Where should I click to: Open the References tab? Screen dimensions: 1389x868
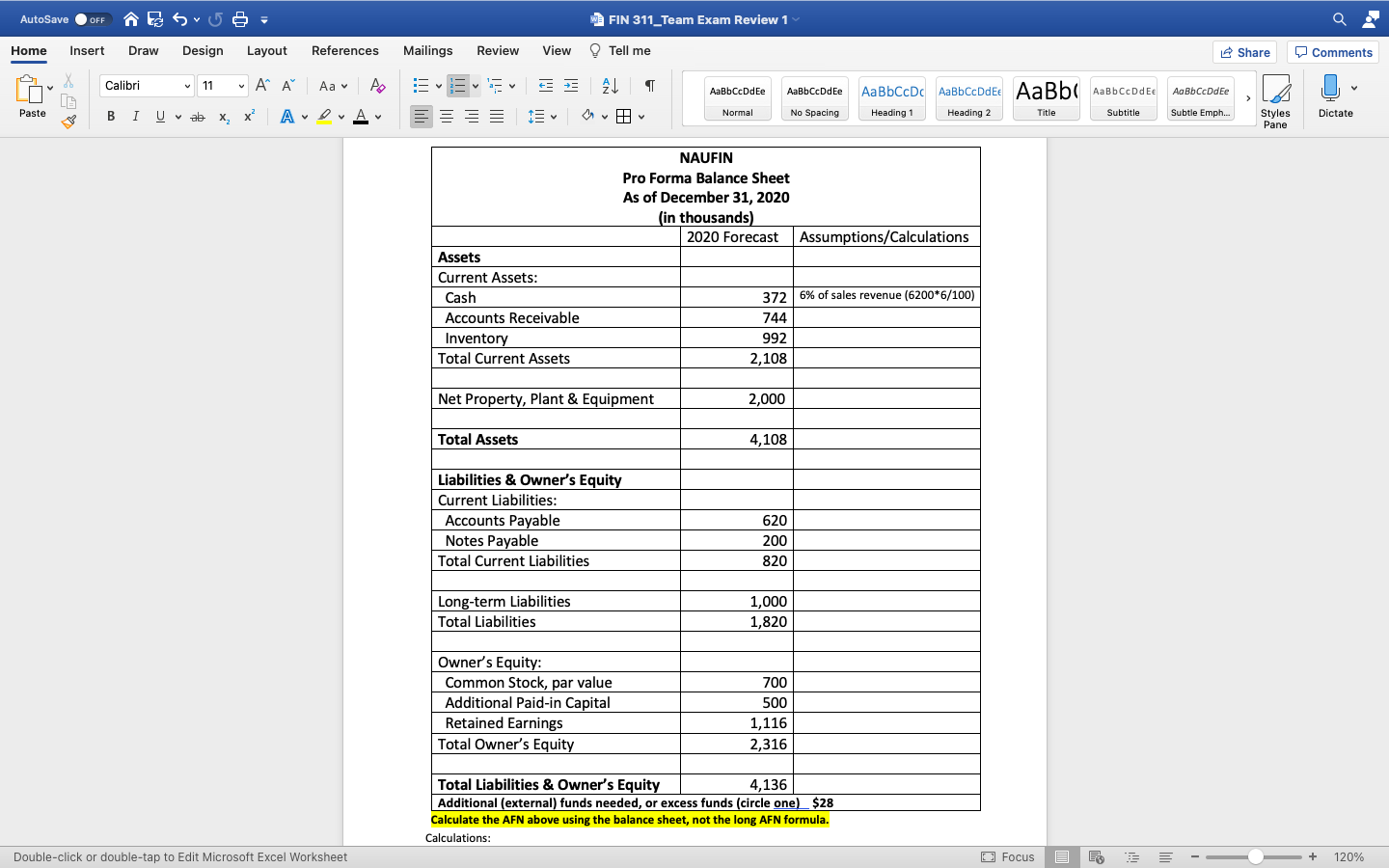tap(345, 51)
